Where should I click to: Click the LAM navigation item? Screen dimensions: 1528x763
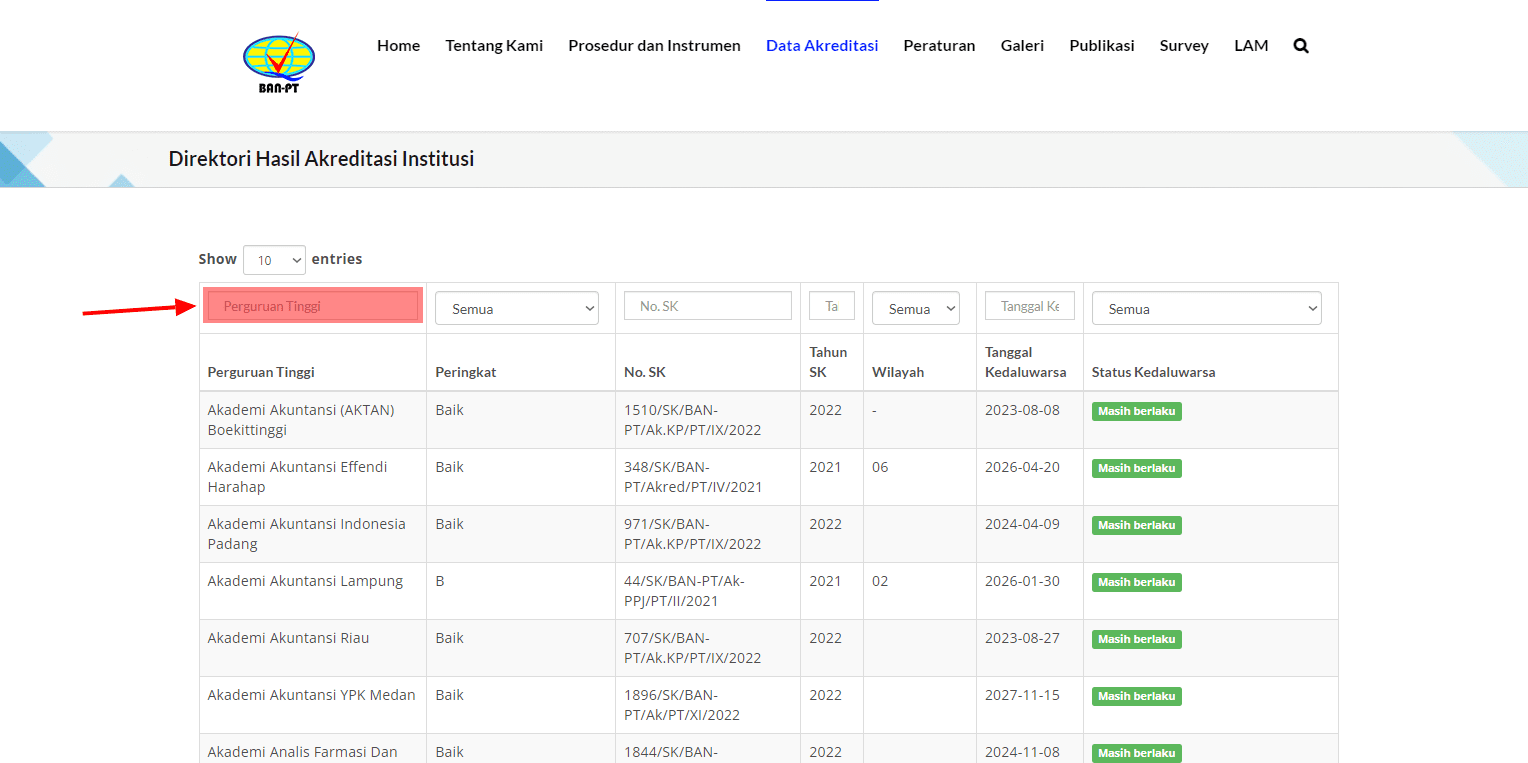coord(1250,46)
